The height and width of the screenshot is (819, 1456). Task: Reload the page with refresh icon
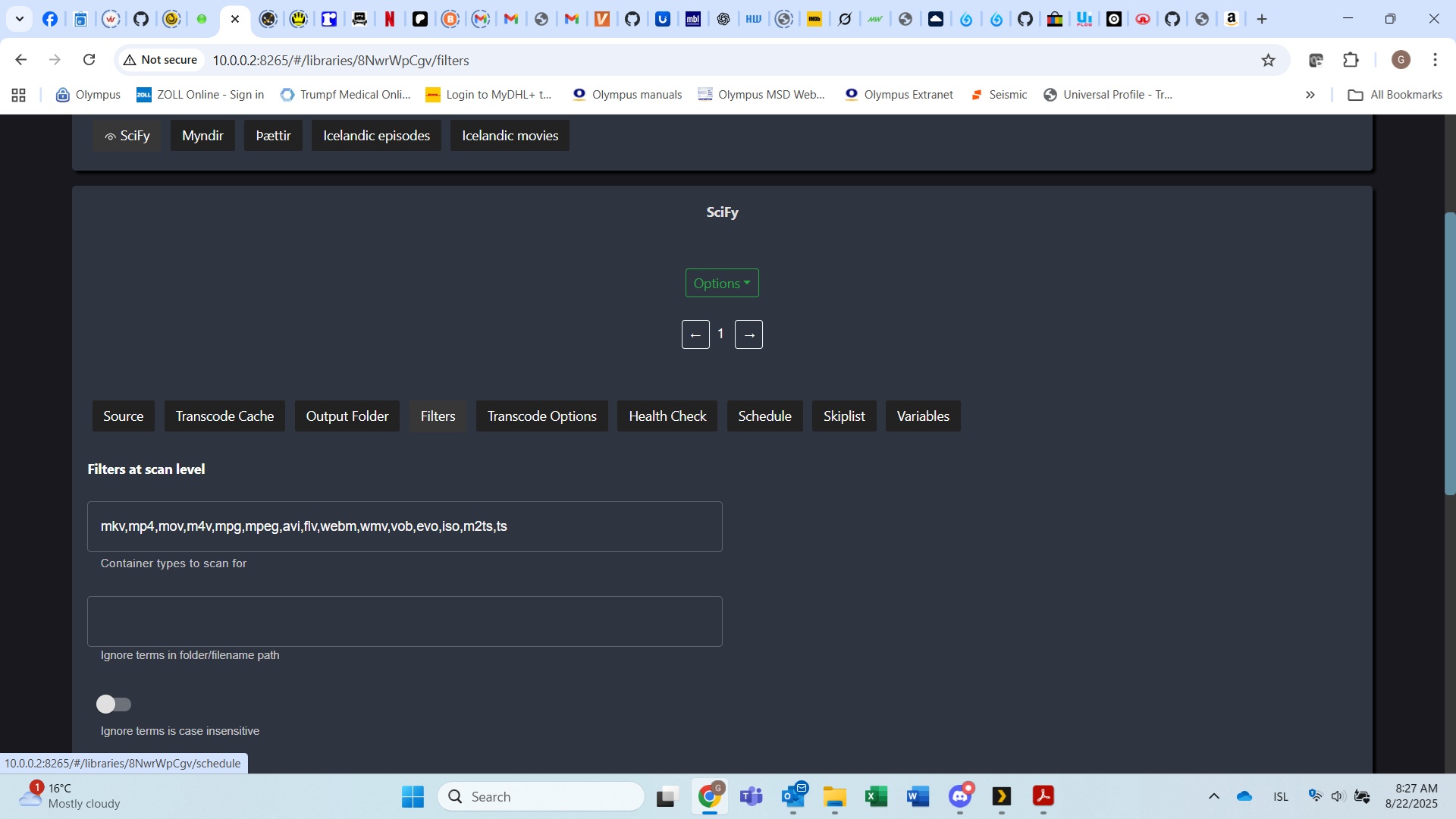pyautogui.click(x=89, y=60)
